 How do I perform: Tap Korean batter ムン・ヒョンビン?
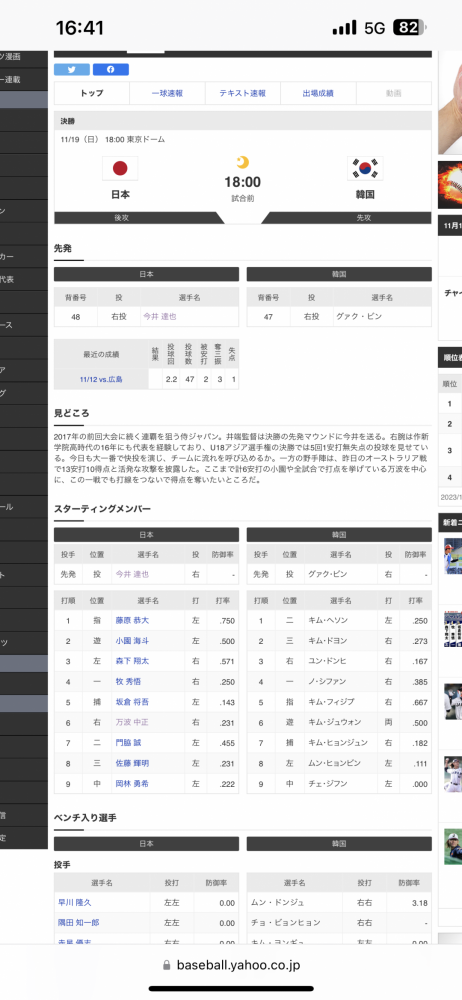click(334, 763)
